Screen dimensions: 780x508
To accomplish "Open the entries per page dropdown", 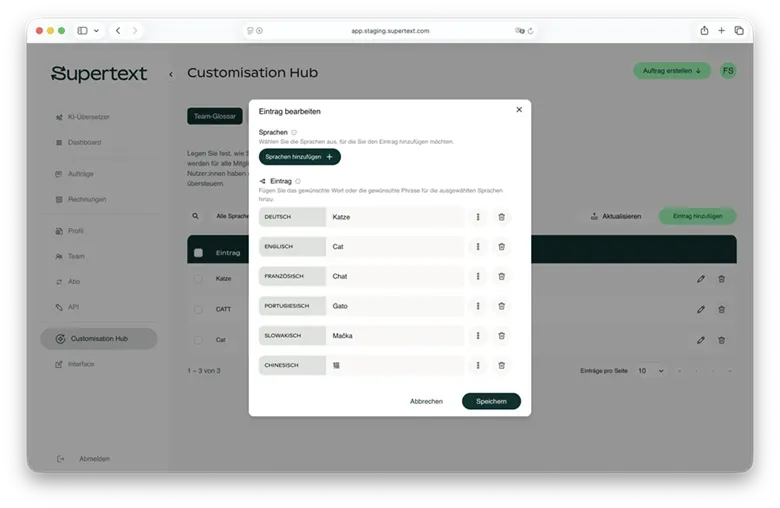I will pyautogui.click(x=649, y=371).
